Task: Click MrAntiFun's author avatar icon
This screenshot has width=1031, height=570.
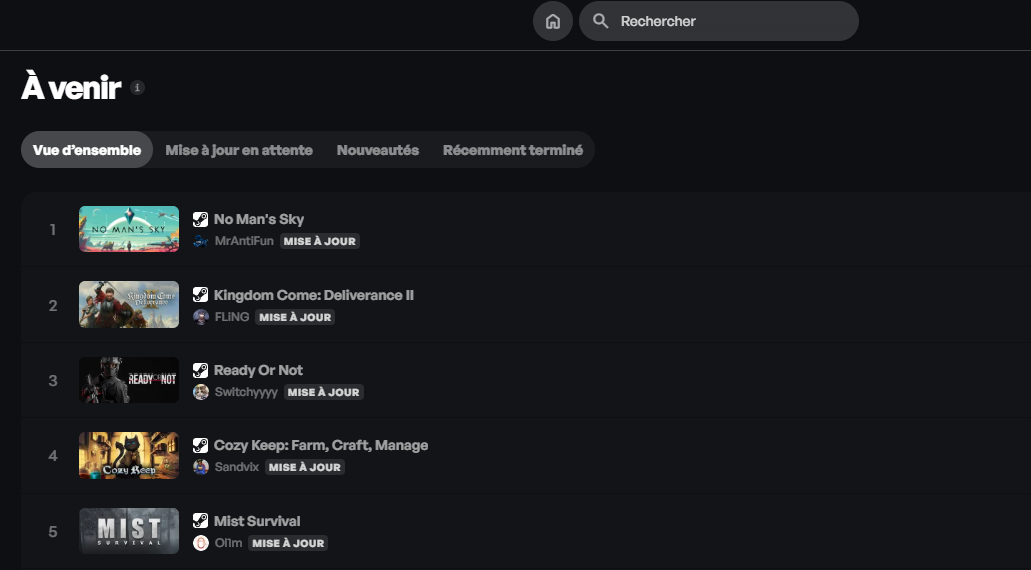Action: coord(201,241)
